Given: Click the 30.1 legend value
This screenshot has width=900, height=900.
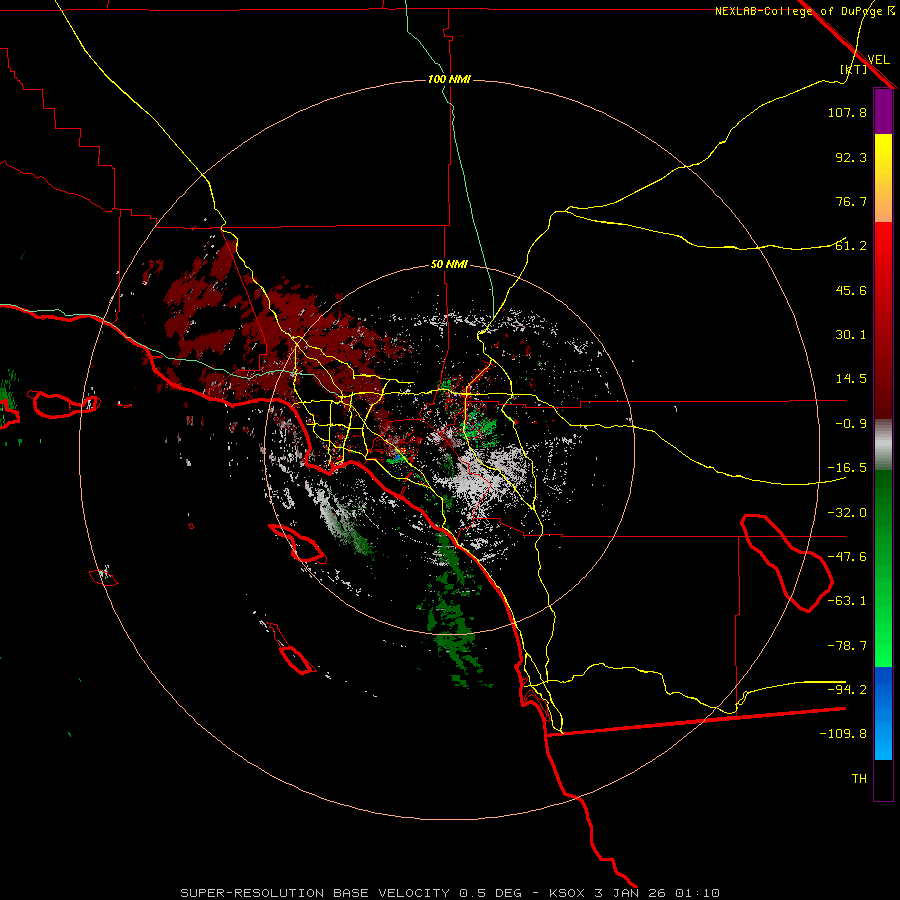Looking at the screenshot, I should (x=851, y=335).
